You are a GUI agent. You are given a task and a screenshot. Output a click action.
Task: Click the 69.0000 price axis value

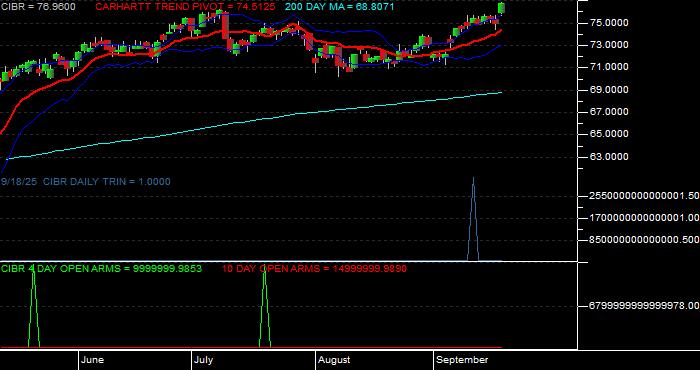610,90
